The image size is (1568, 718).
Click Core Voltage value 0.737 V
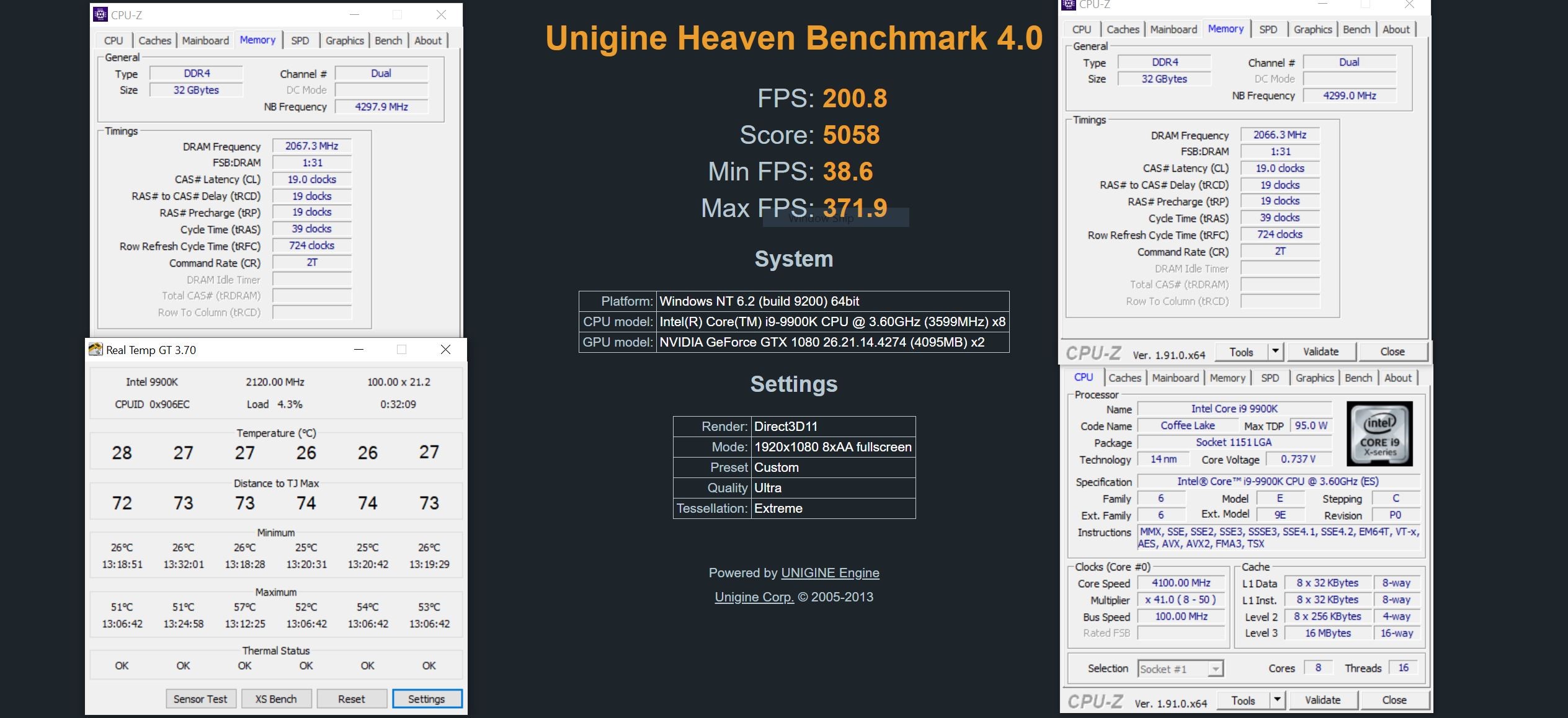click(1298, 459)
